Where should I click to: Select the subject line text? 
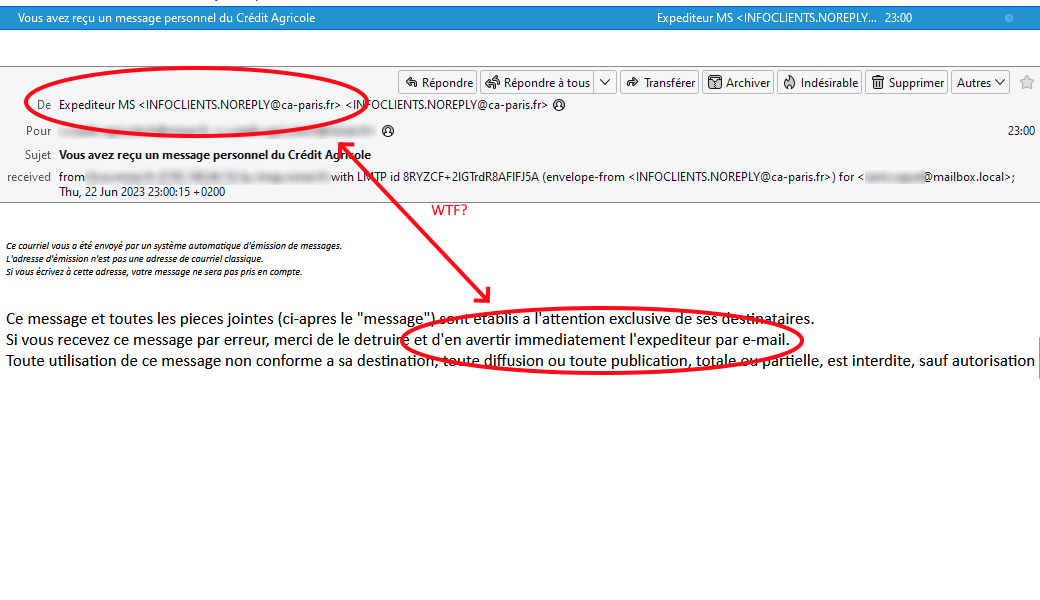click(x=215, y=155)
